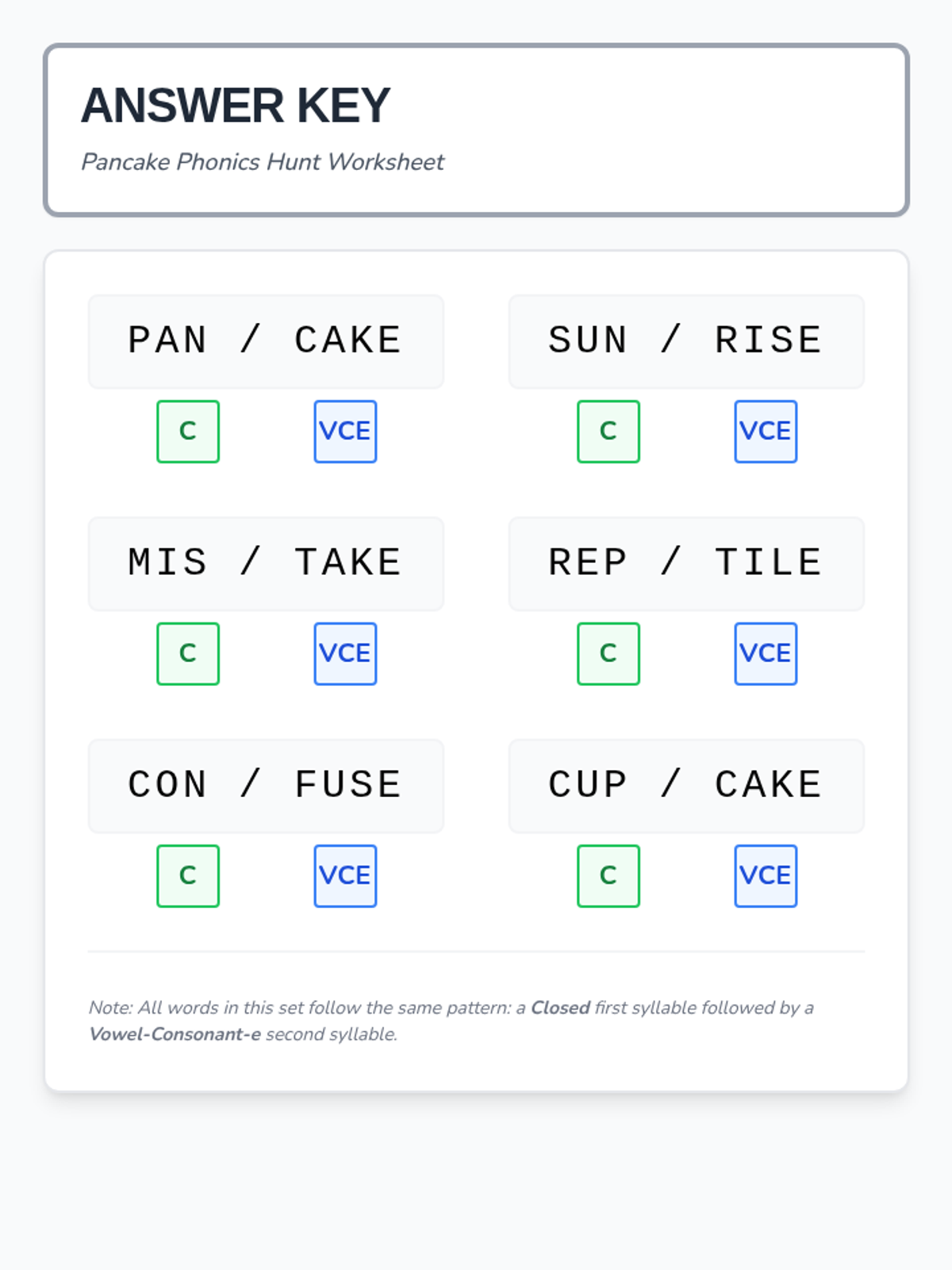Click the bold Vowel-Consonant-e text in the note
Viewport: 952px width, 1270px height.
pos(175,1034)
